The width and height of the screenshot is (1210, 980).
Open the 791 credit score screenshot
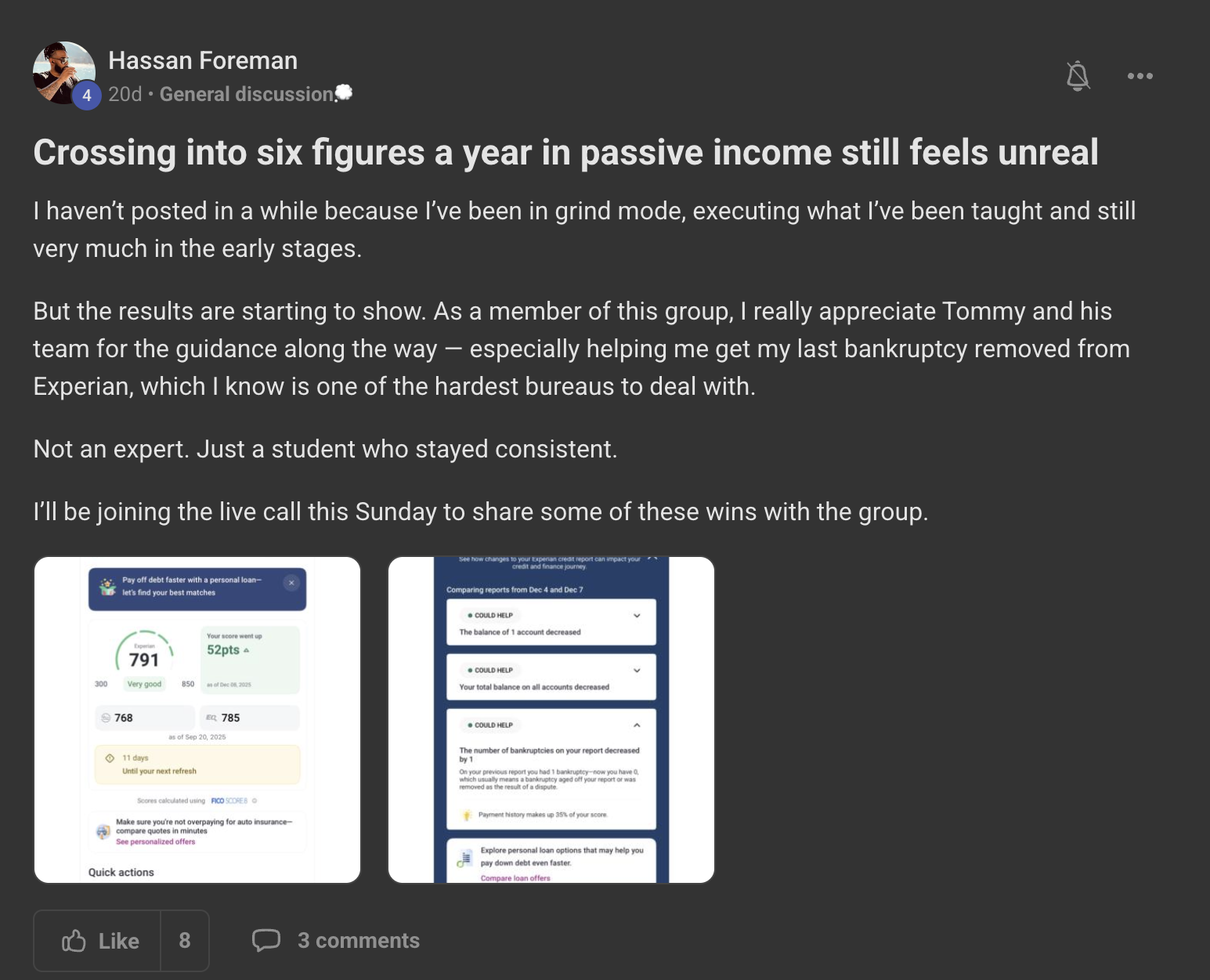tap(197, 720)
